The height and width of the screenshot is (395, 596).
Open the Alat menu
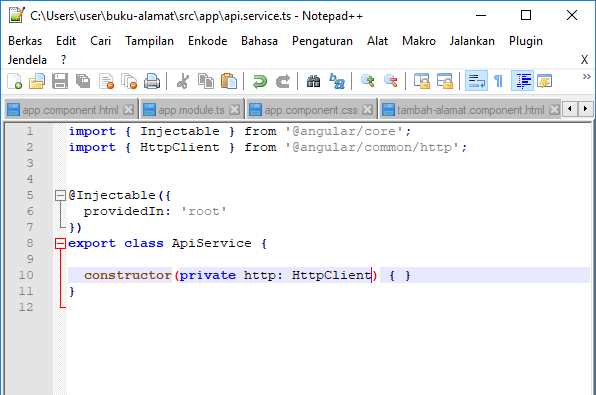point(377,41)
